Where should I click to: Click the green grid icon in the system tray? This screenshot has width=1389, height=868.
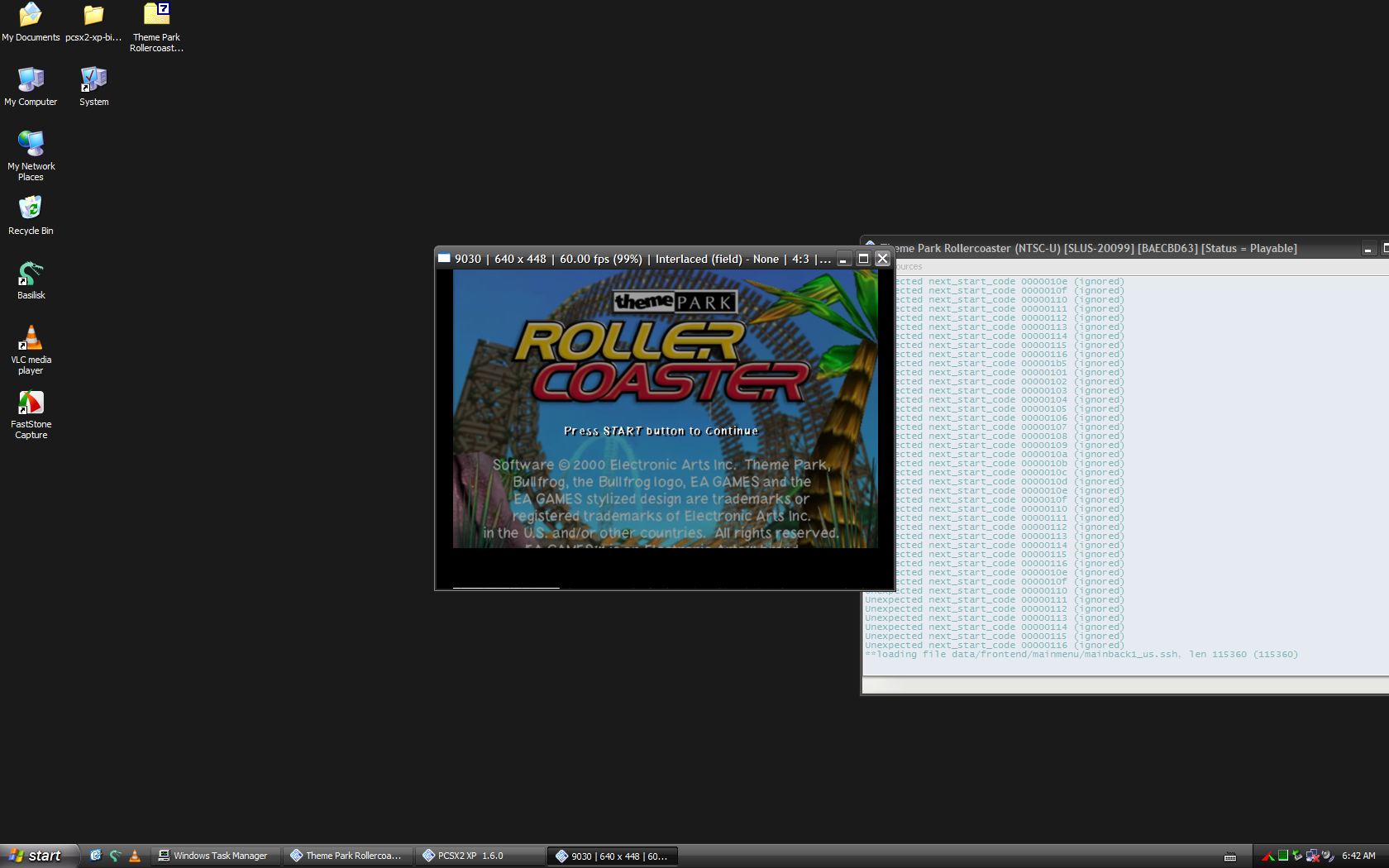tap(1282, 856)
